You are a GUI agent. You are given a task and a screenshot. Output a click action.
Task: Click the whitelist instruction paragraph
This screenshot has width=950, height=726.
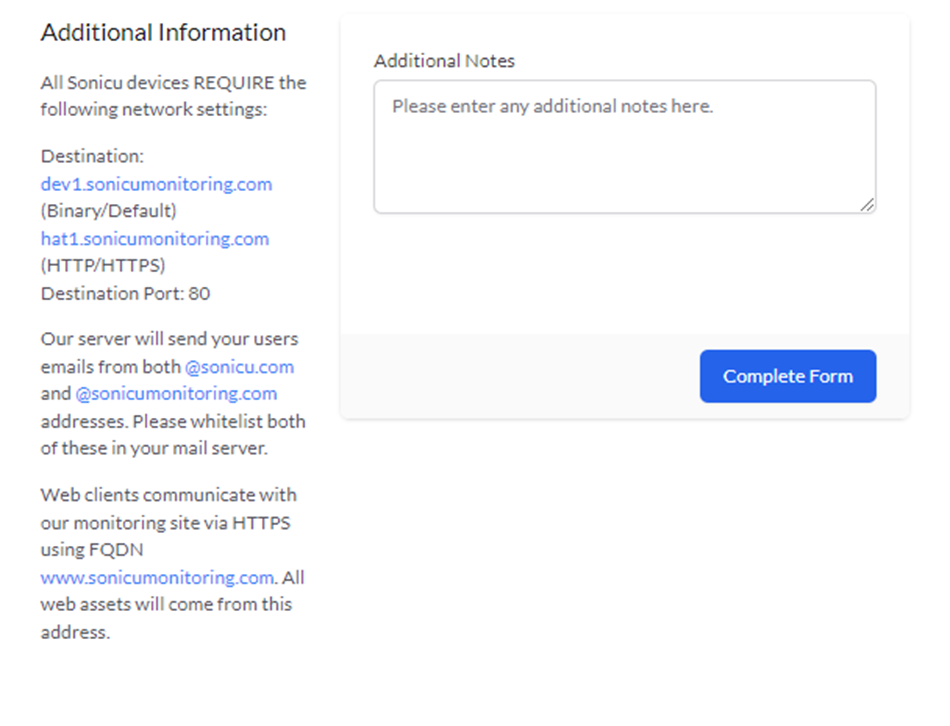coord(172,421)
